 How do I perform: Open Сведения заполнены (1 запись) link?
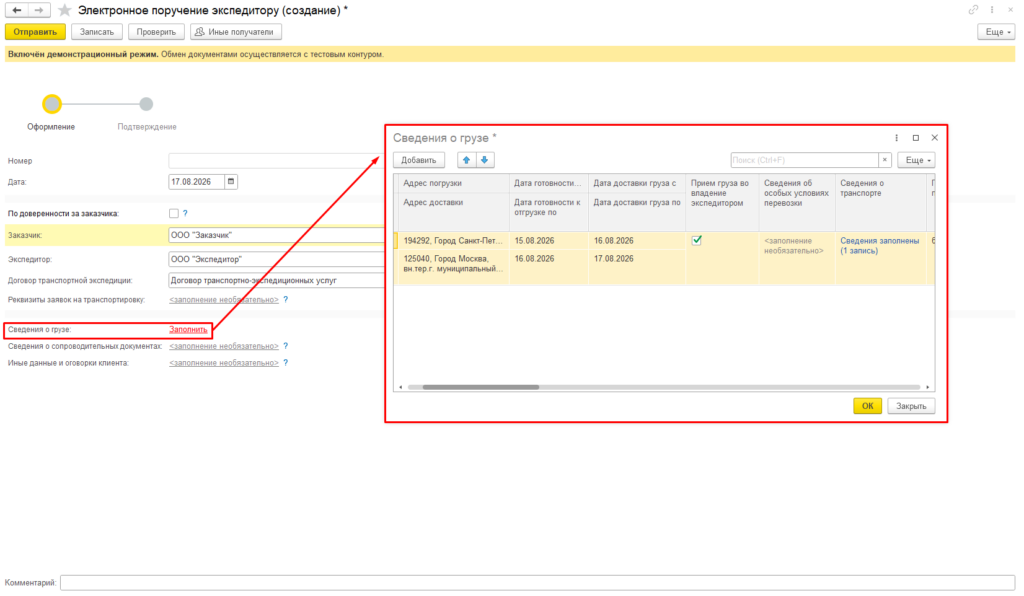click(879, 245)
